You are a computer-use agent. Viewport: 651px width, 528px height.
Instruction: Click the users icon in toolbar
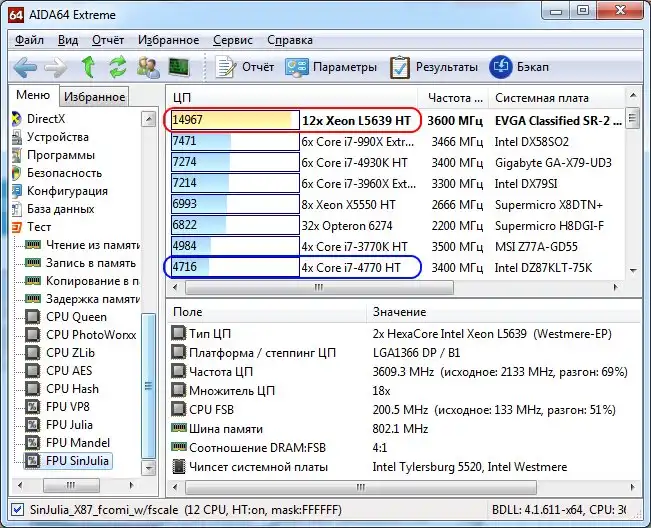click(148, 67)
